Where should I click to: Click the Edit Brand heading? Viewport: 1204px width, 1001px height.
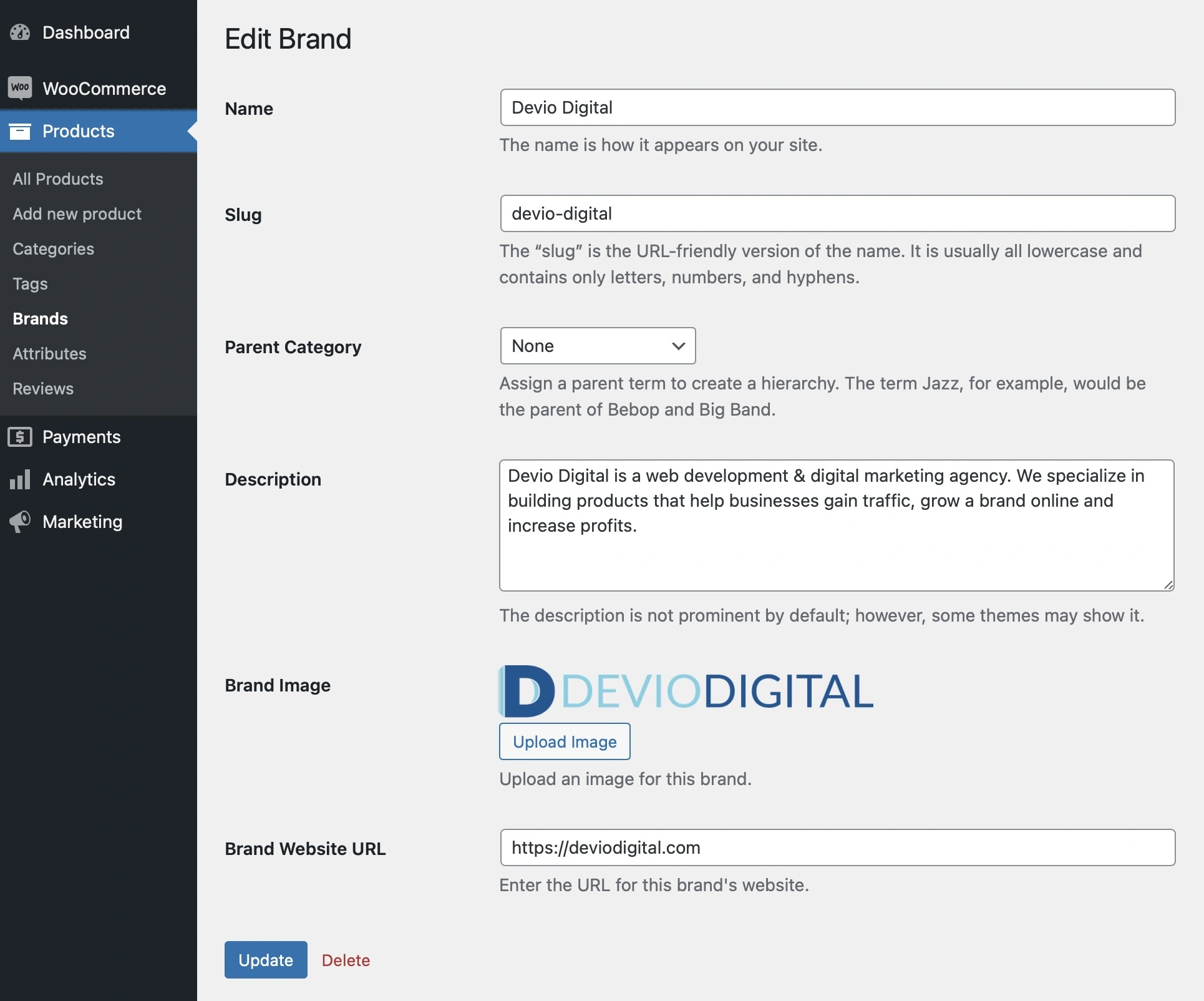pos(288,39)
